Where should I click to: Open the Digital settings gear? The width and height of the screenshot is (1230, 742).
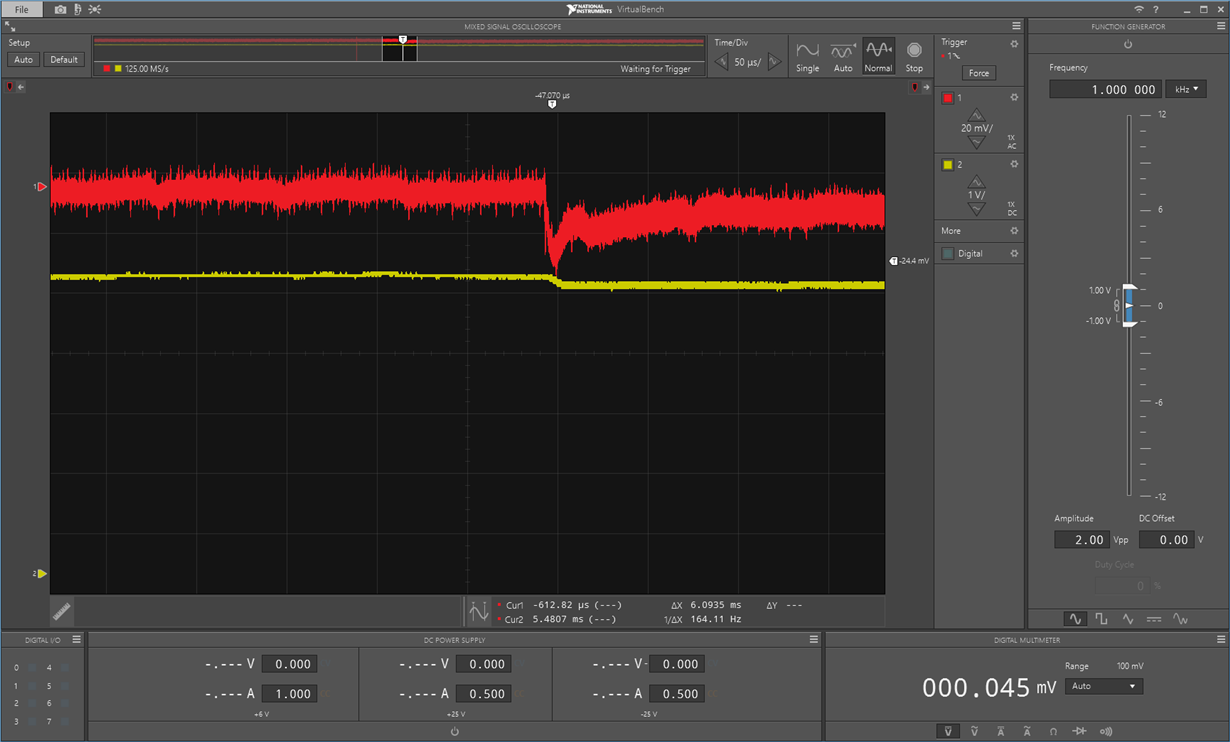(x=1014, y=254)
